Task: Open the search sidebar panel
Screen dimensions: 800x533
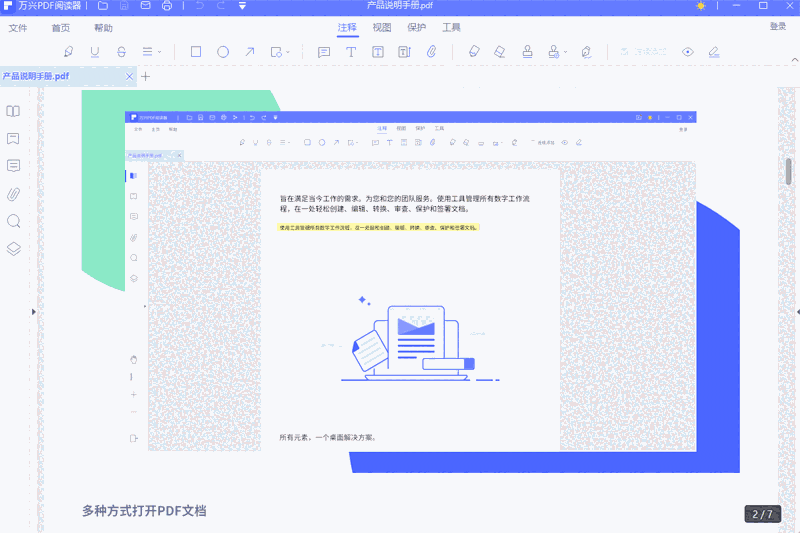Action: coord(14,221)
